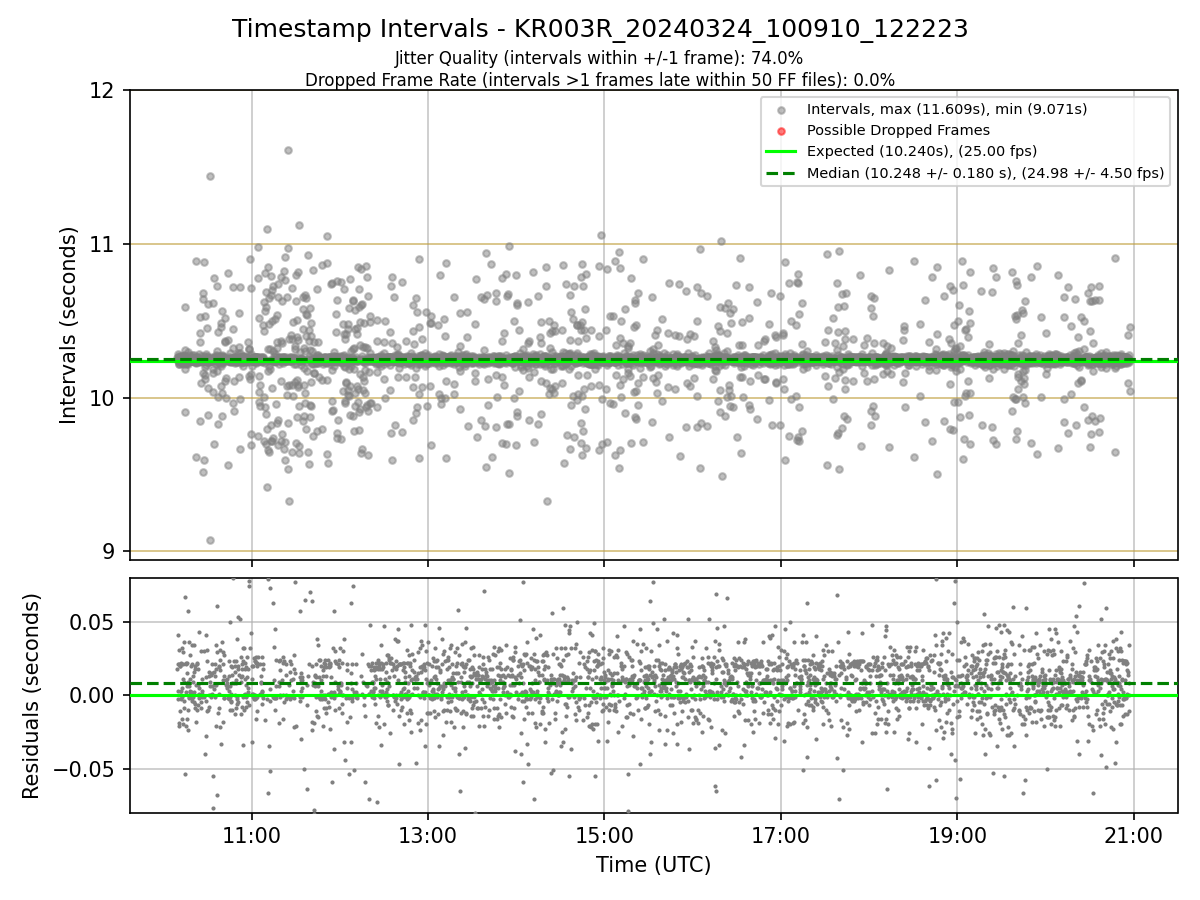Click the solid green Expected line legend sample
The image size is (1200, 900).
tap(781, 151)
